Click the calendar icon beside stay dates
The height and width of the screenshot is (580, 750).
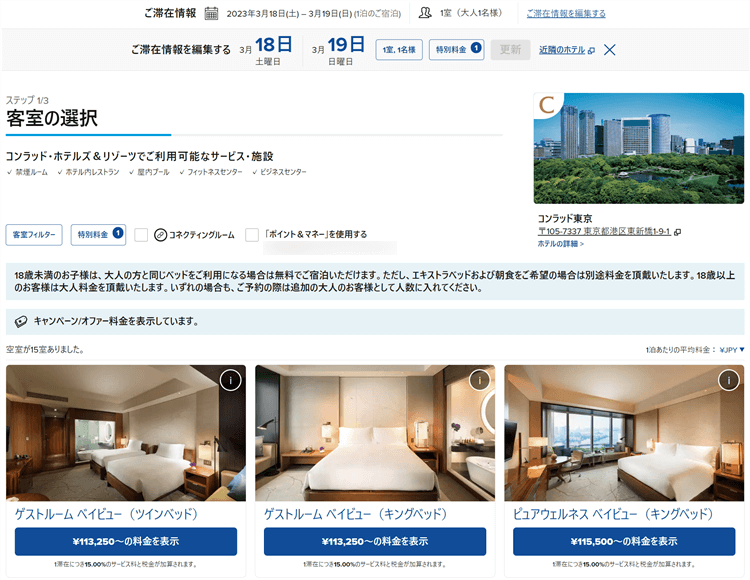211,13
